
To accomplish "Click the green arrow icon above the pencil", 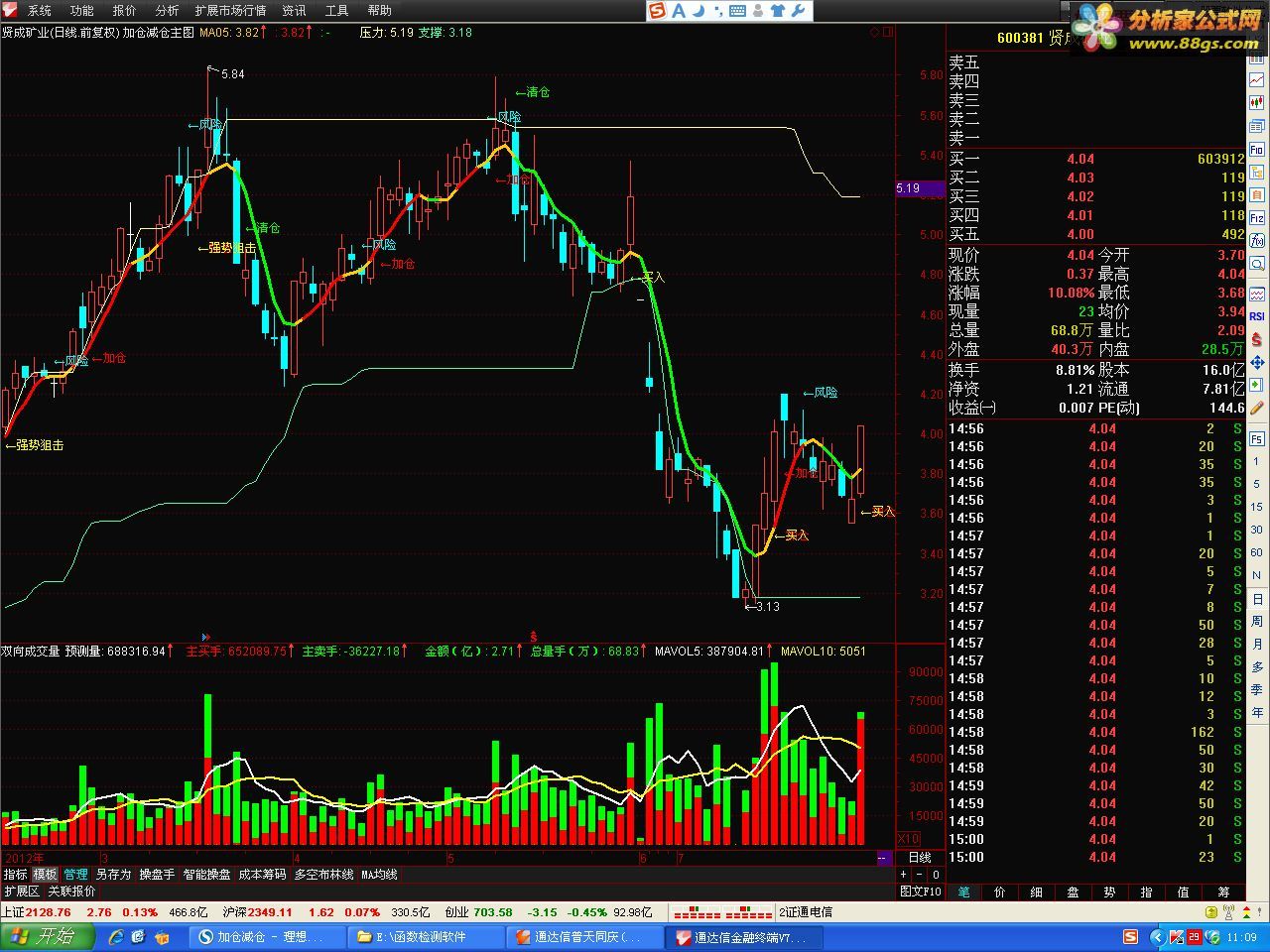I will pyautogui.click(x=1256, y=385).
